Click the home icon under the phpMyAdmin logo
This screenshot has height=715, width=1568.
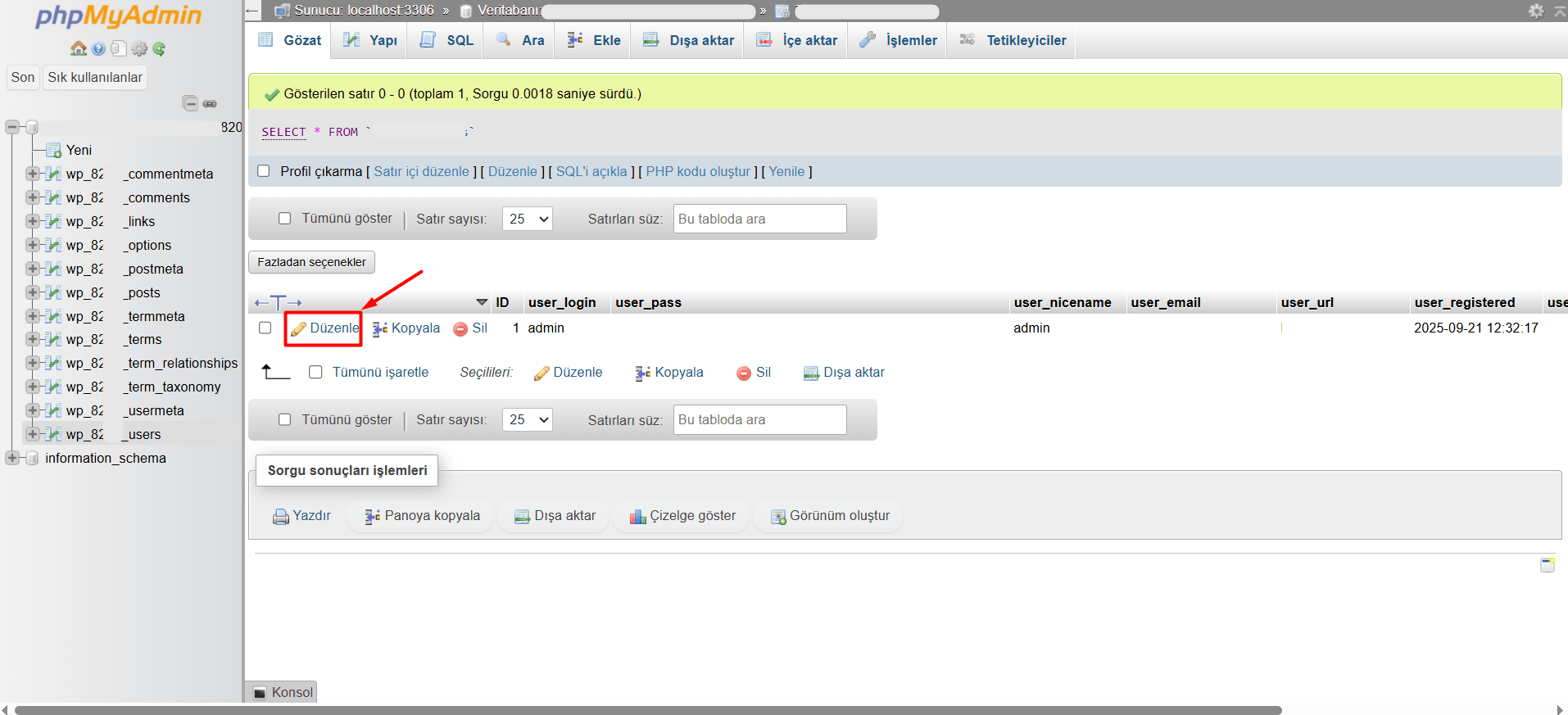coord(79,48)
